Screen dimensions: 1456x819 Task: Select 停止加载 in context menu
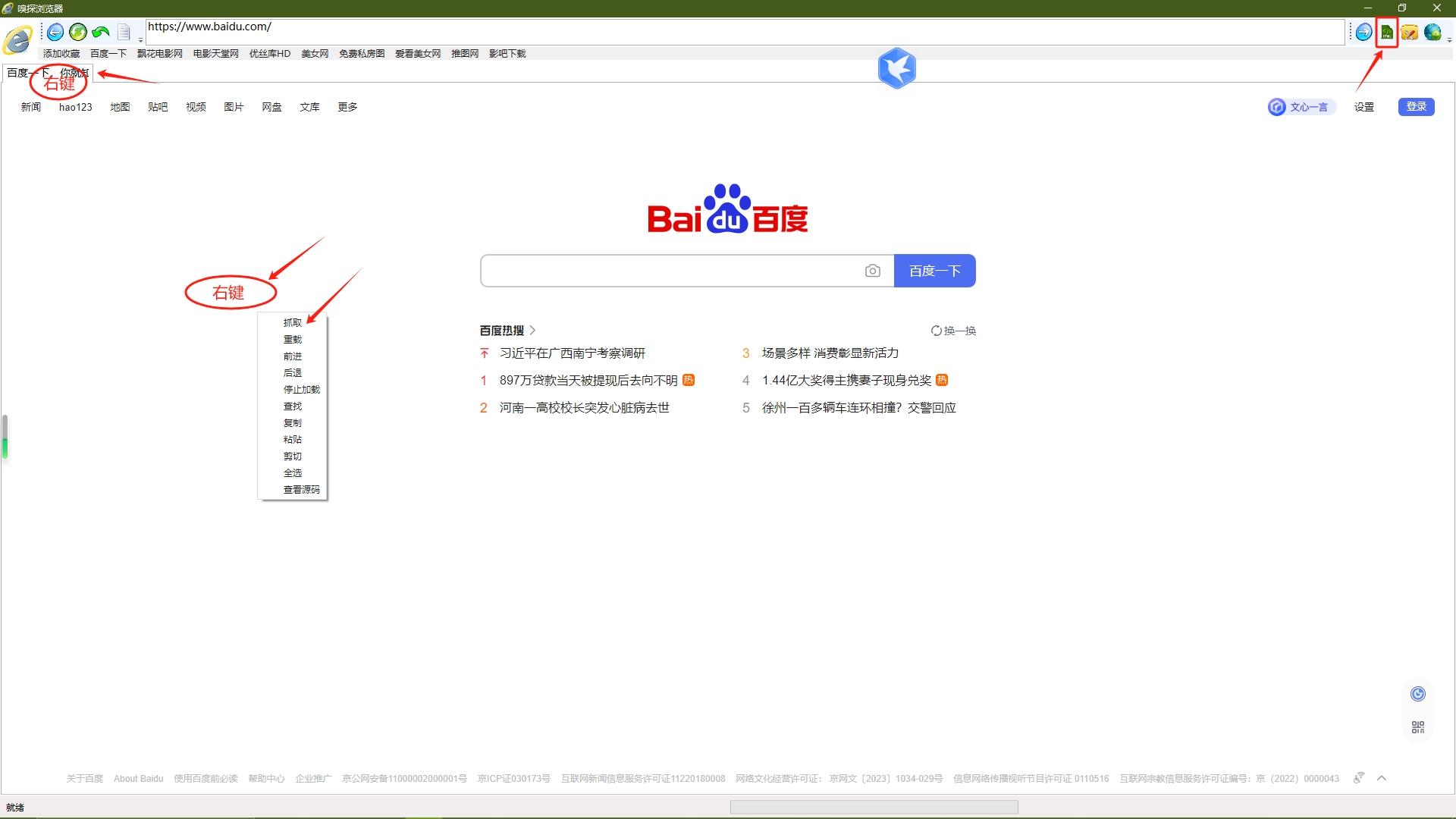[x=293, y=390]
